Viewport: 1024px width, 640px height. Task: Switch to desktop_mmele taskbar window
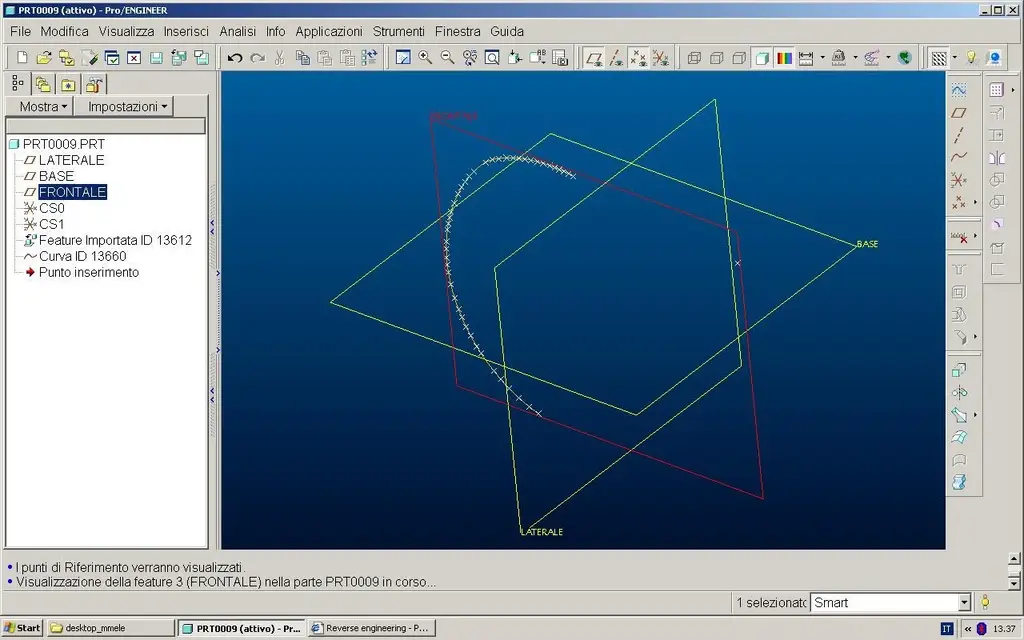point(110,628)
